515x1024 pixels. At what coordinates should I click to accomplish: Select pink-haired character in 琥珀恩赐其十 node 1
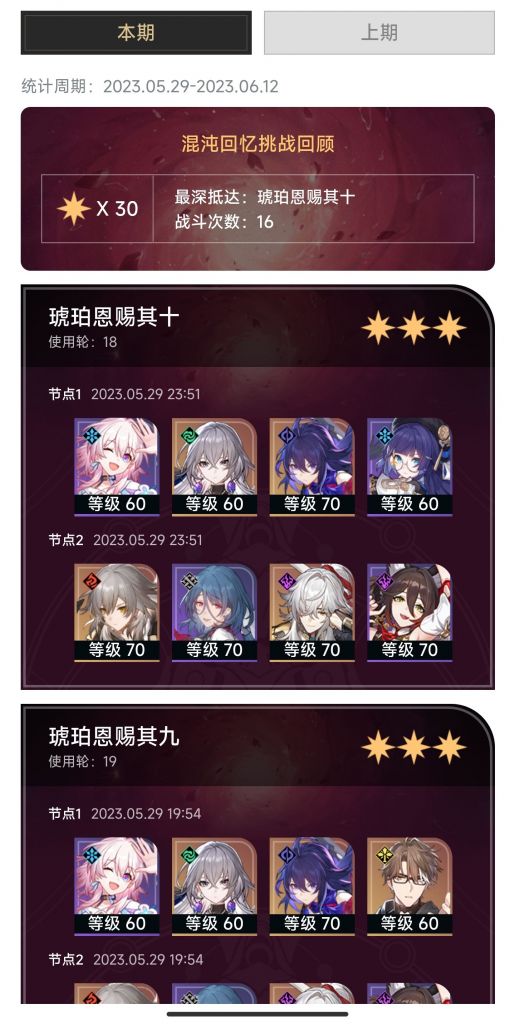click(x=116, y=467)
